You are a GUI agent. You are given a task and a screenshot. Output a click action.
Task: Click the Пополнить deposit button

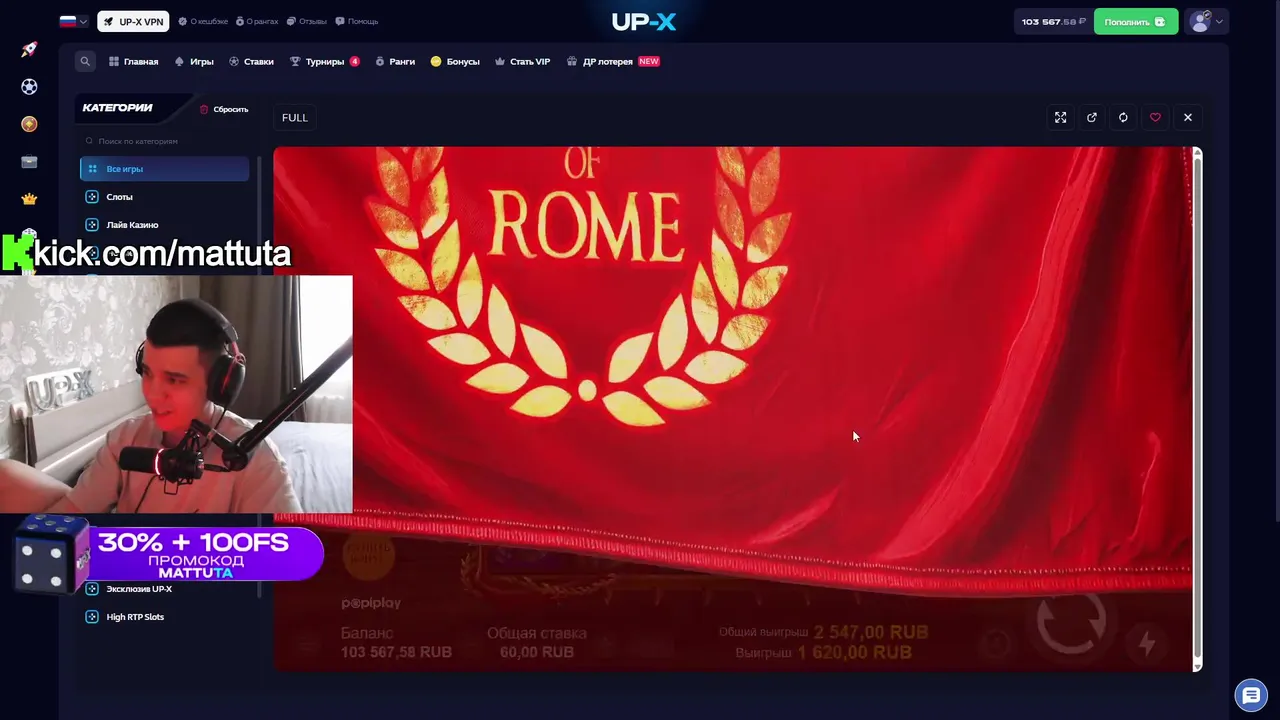tap(1136, 21)
